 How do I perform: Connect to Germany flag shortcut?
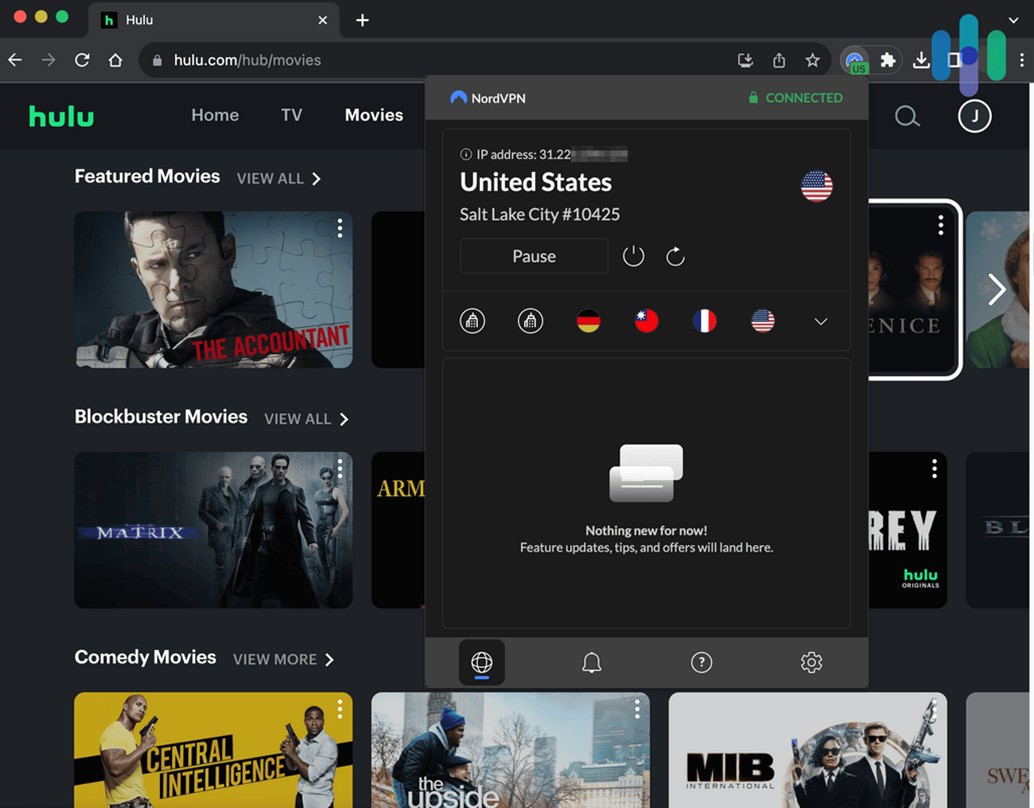pos(588,321)
